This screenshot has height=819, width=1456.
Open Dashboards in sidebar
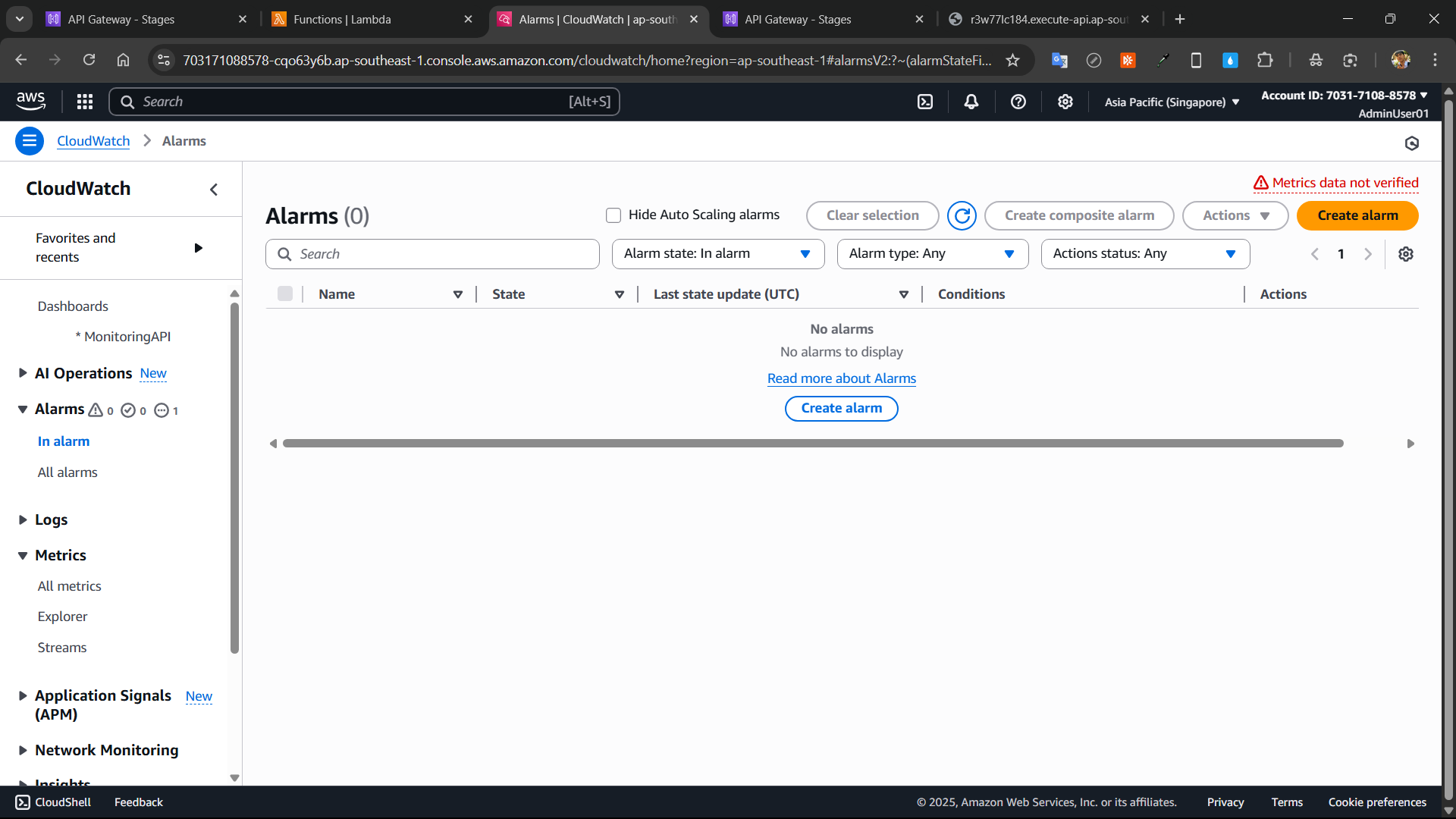(x=73, y=306)
